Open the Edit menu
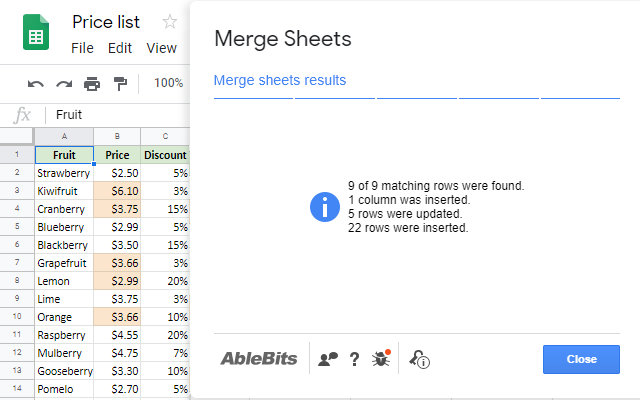640x400 pixels. point(120,47)
